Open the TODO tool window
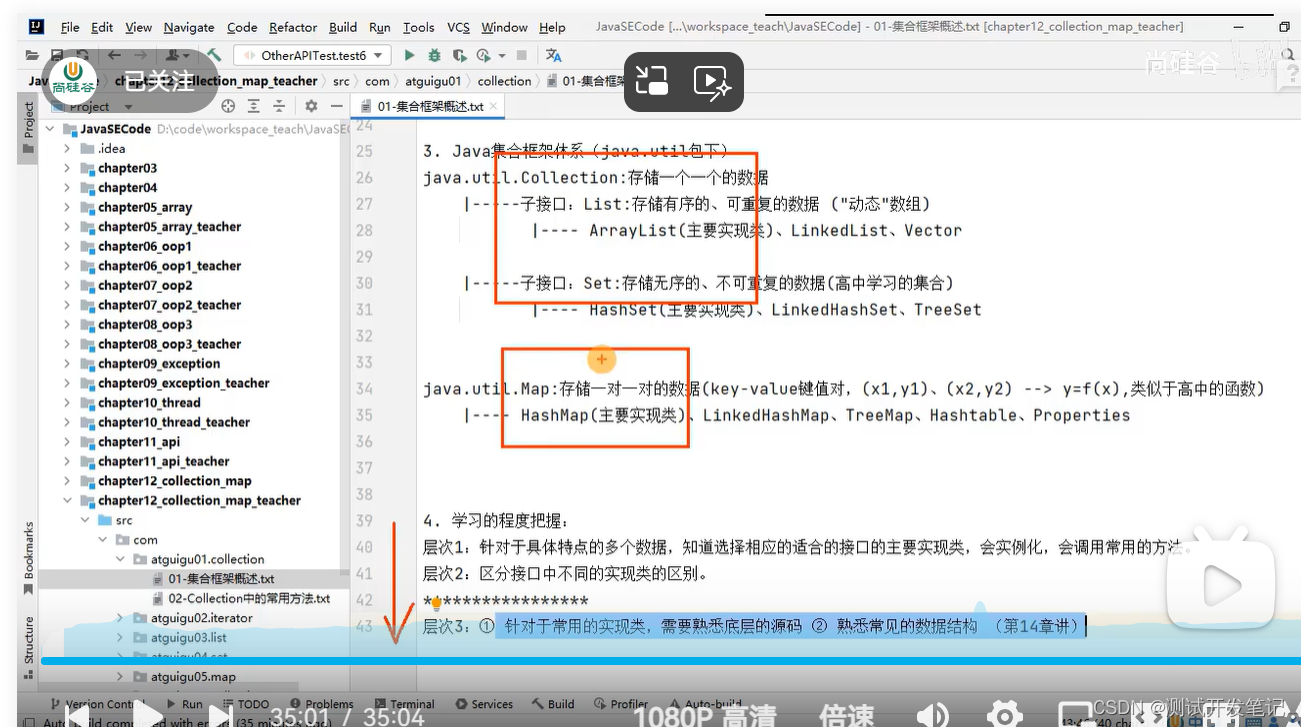This screenshot has height=727, width=1301. pos(244,704)
